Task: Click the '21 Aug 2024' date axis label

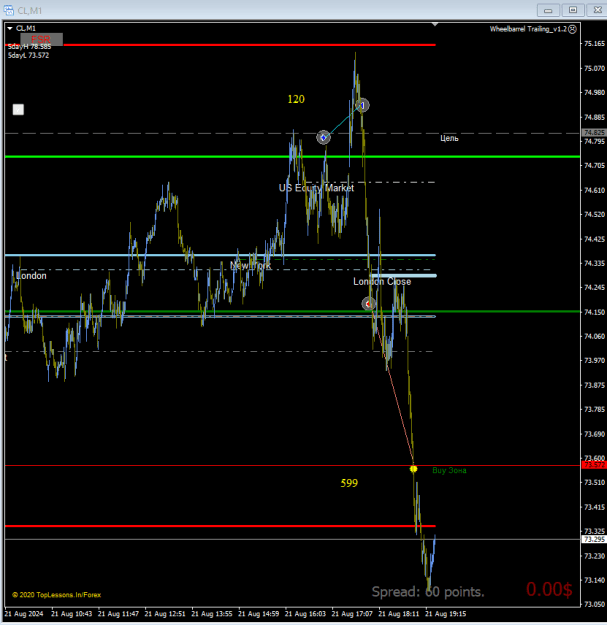Action: tap(24, 614)
